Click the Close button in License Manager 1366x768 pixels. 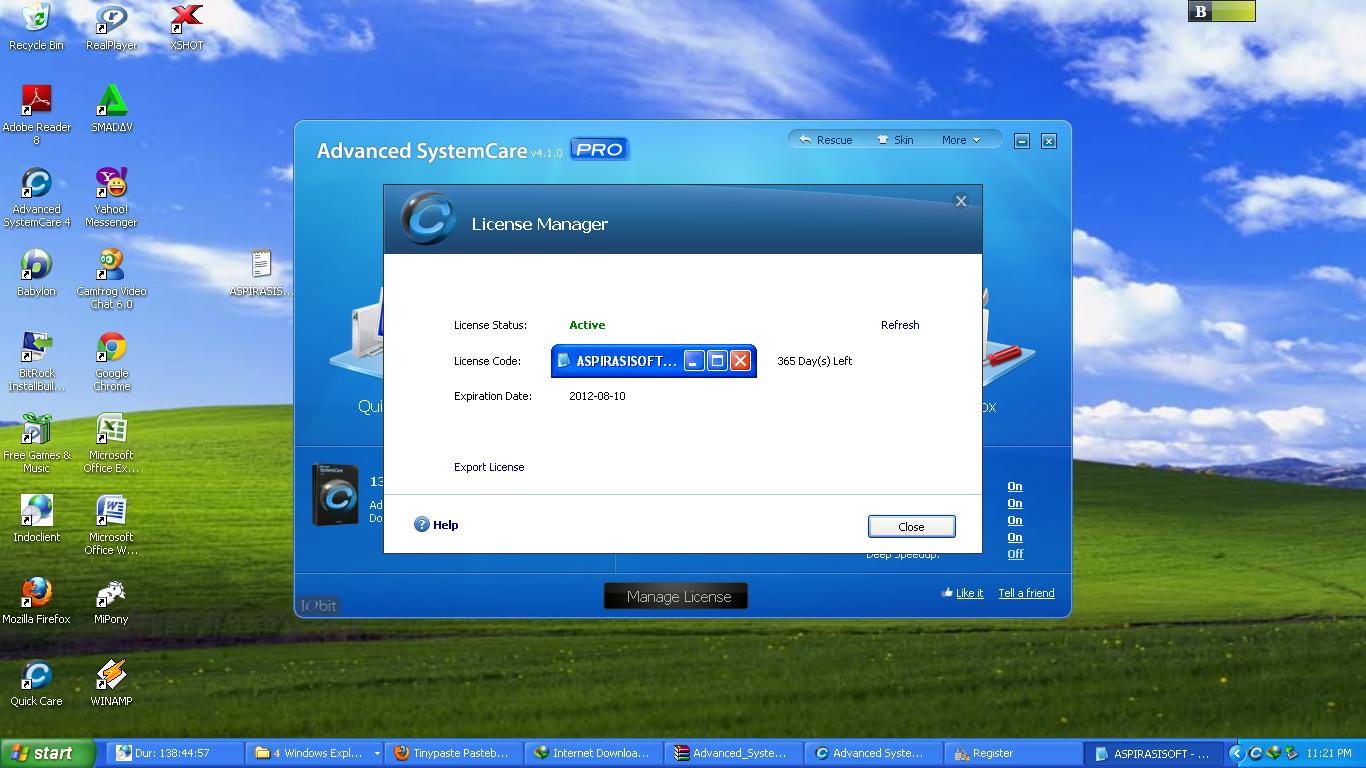coord(911,526)
